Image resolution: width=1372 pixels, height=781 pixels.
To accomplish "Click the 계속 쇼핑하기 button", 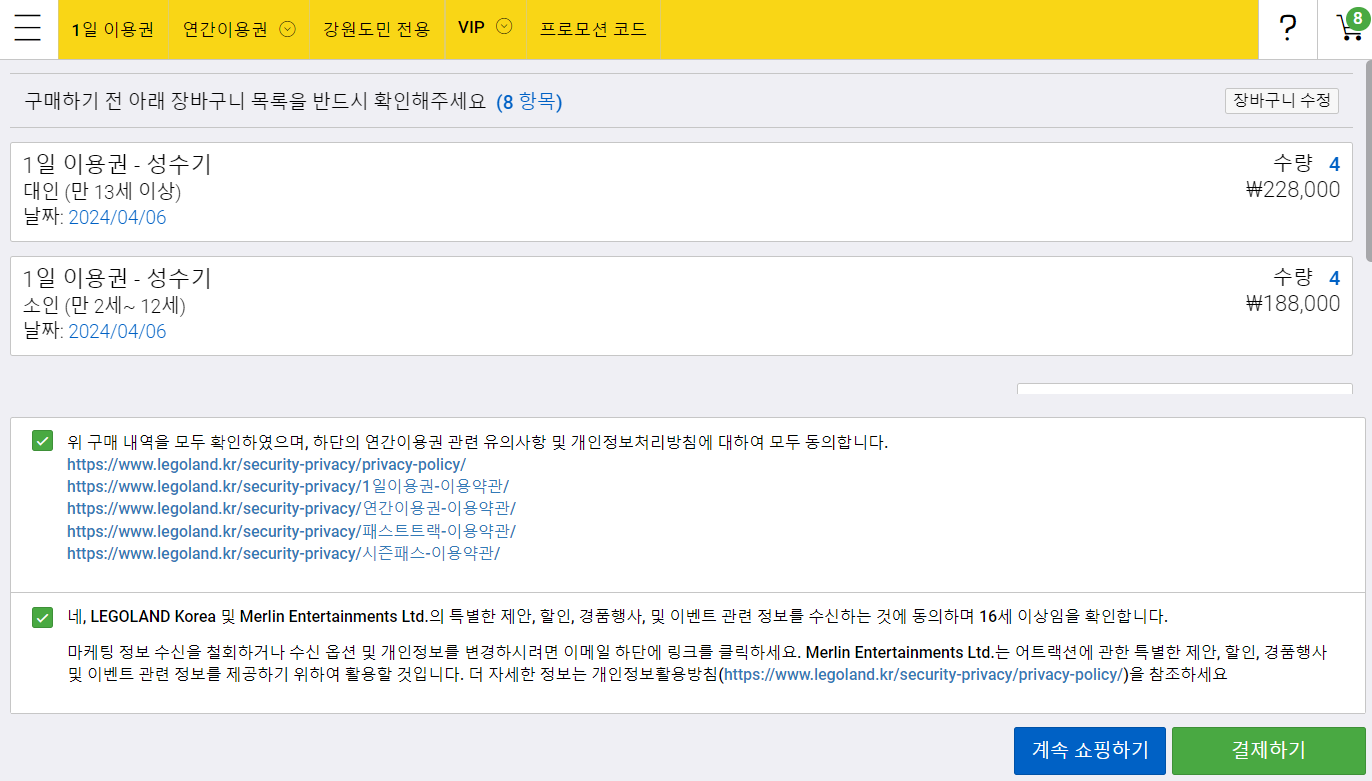I will 1089,750.
